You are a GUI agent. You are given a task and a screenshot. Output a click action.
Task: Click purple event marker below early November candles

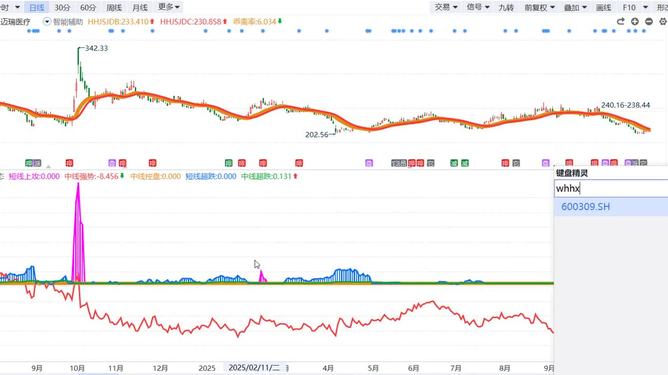point(112,163)
